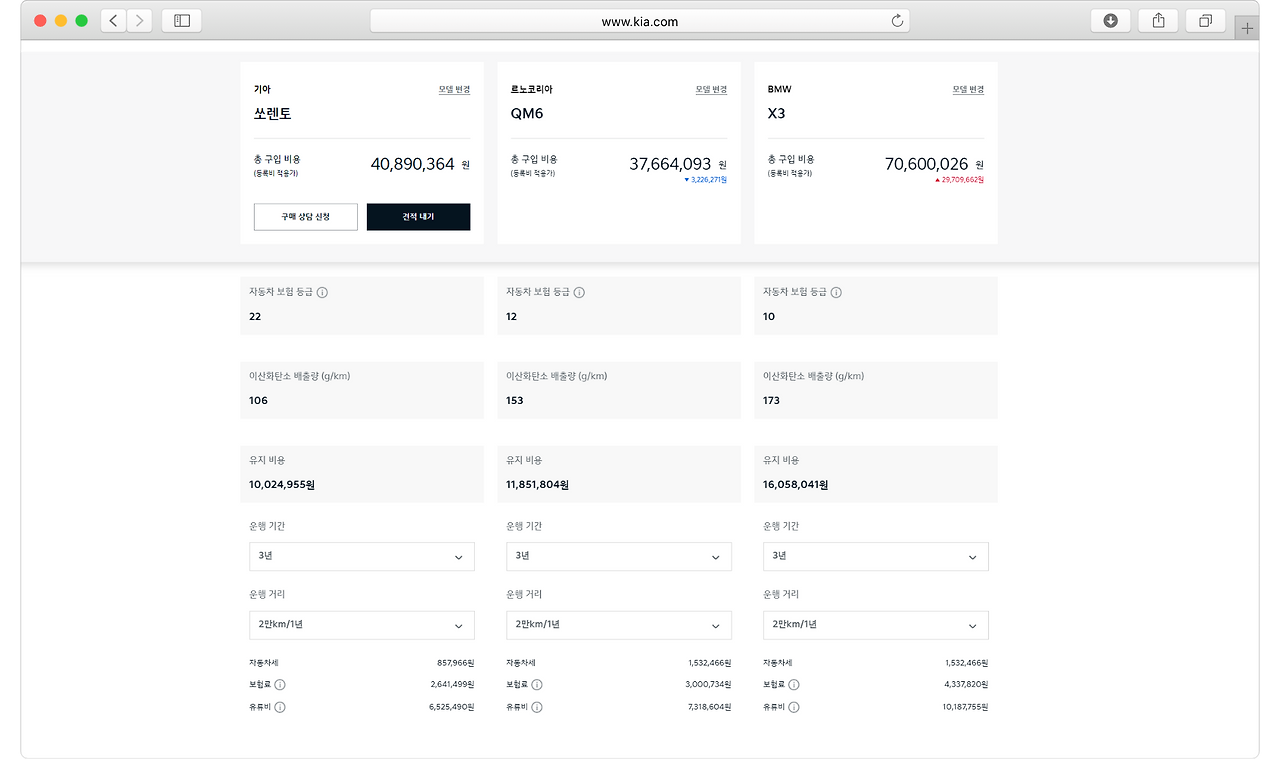Screen dimensions: 1280x759
Task: Open info icon for QM6 자동차 보험 등급
Action: (x=579, y=293)
